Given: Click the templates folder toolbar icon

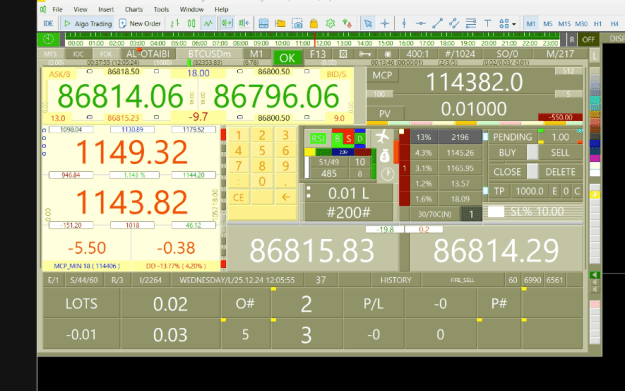Looking at the screenshot, I should point(280,24).
